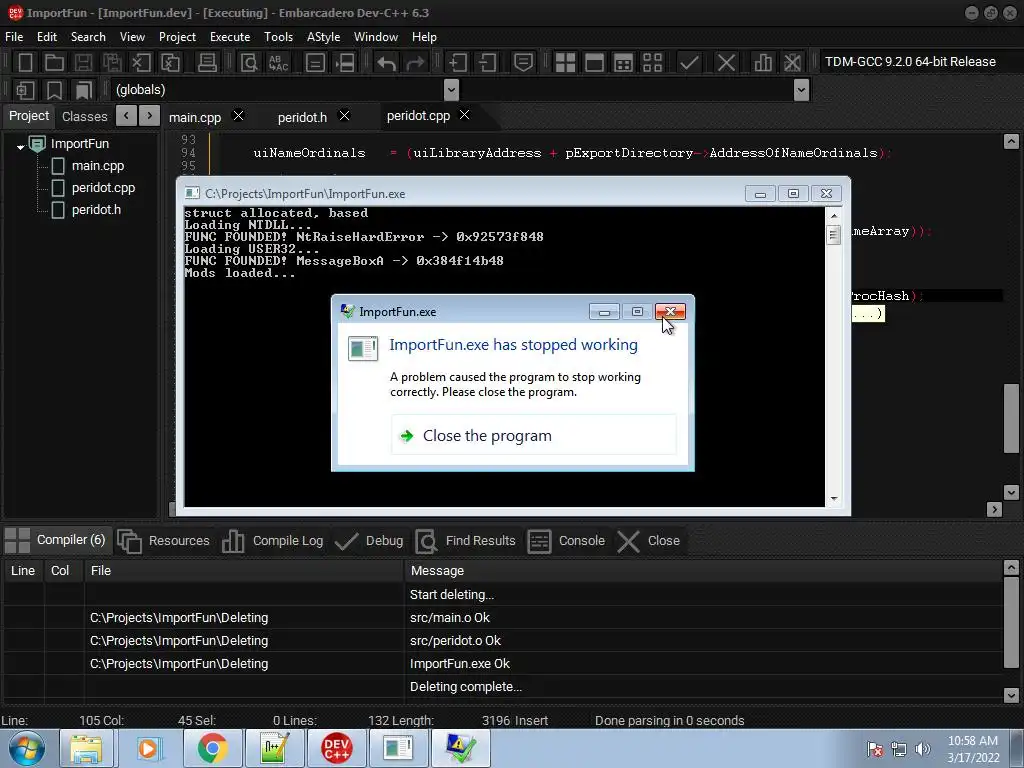The image size is (1024, 768).
Task: Click the Run window toolbar icon
Action: point(594,63)
